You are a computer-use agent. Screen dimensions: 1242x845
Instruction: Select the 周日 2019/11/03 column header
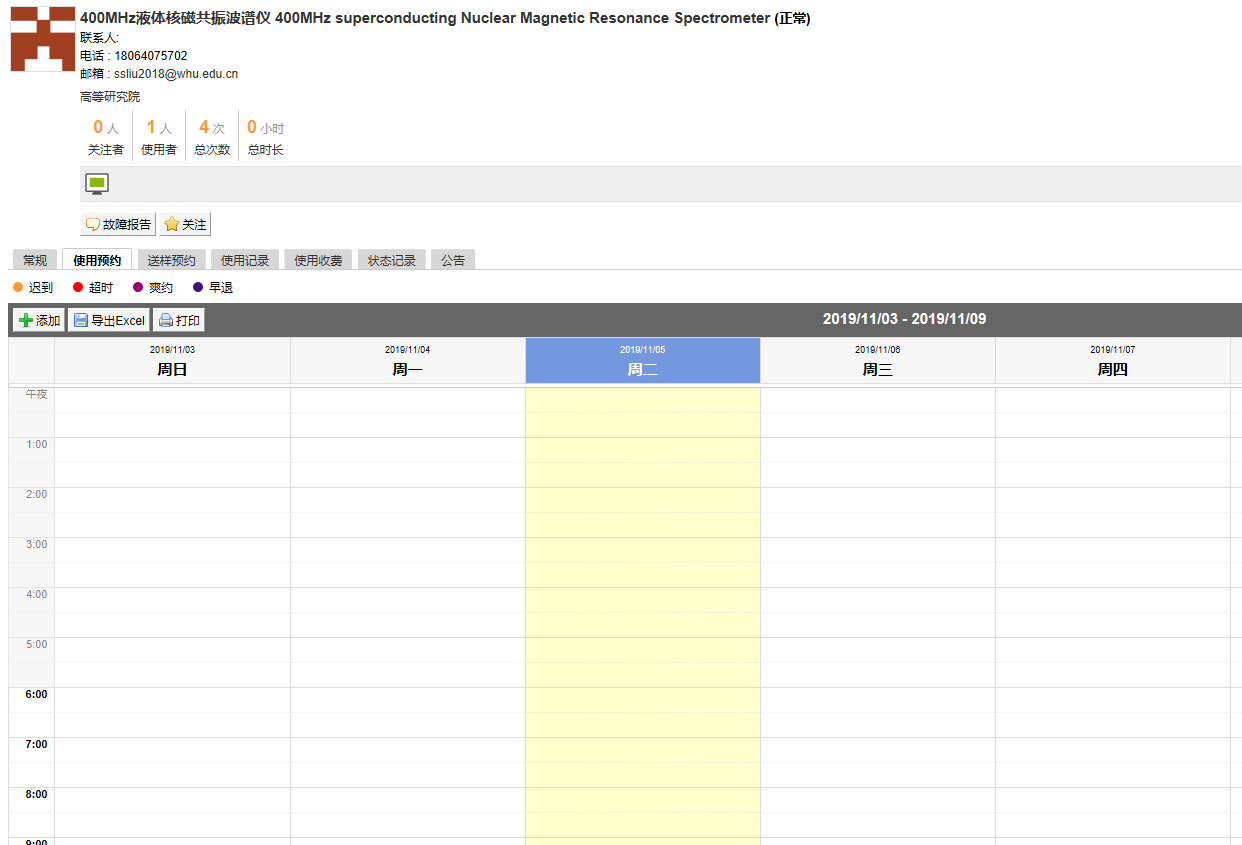(x=172, y=361)
